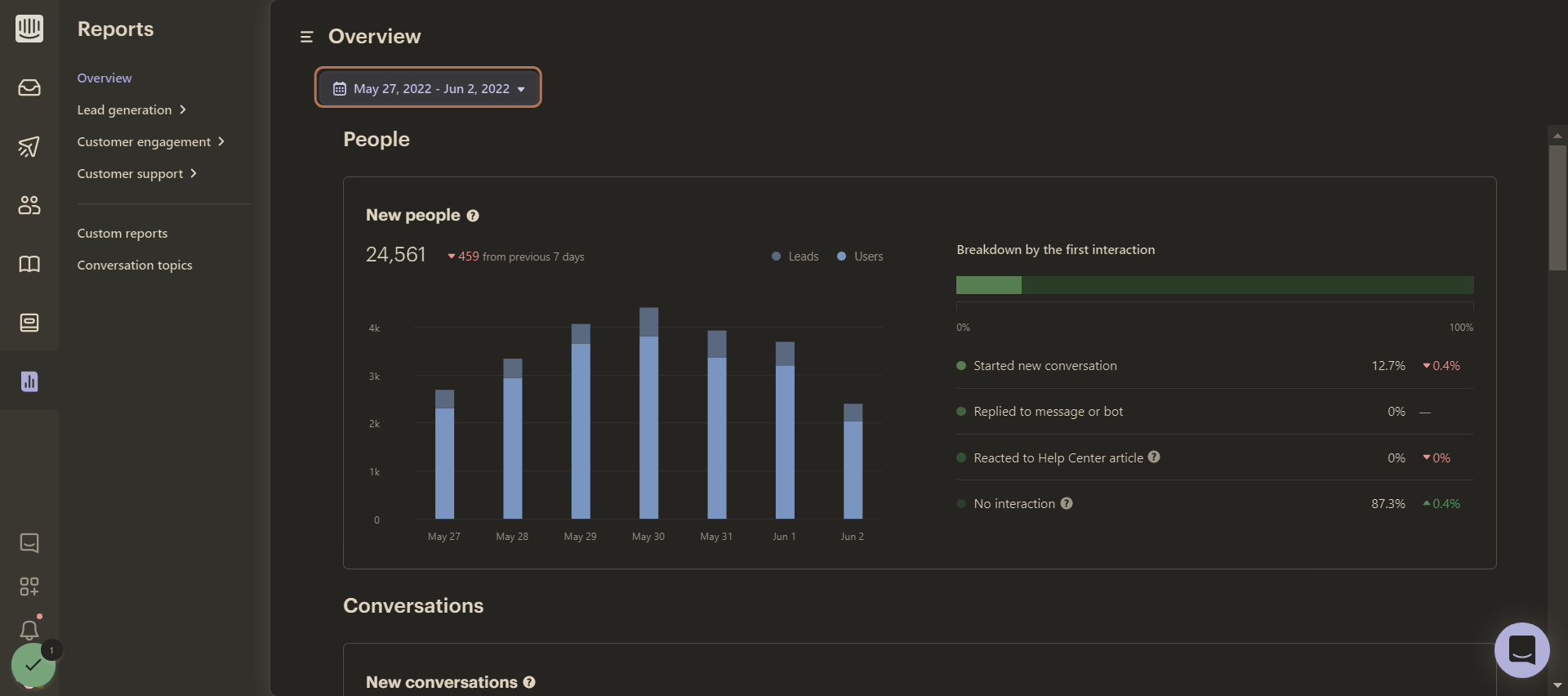
Task: Click help icon beside Reacted to Help Center article
Action: tap(1154, 457)
